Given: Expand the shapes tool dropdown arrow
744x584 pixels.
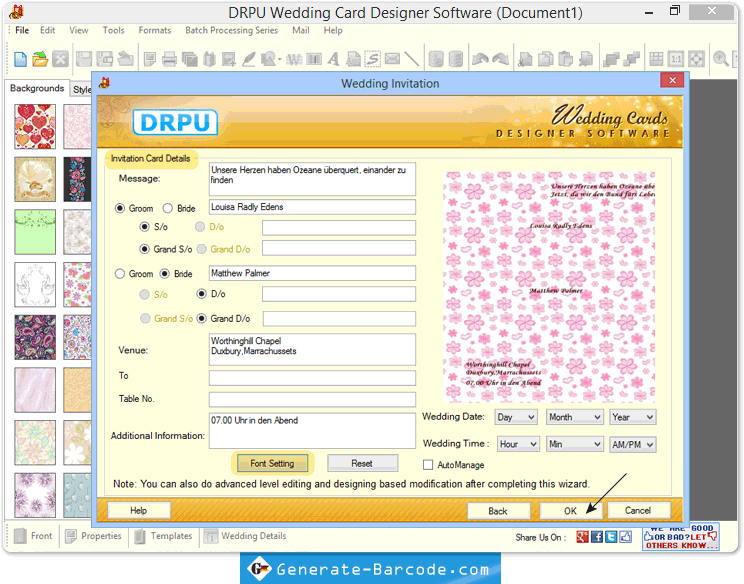Looking at the screenshot, I should (x=279, y=60).
